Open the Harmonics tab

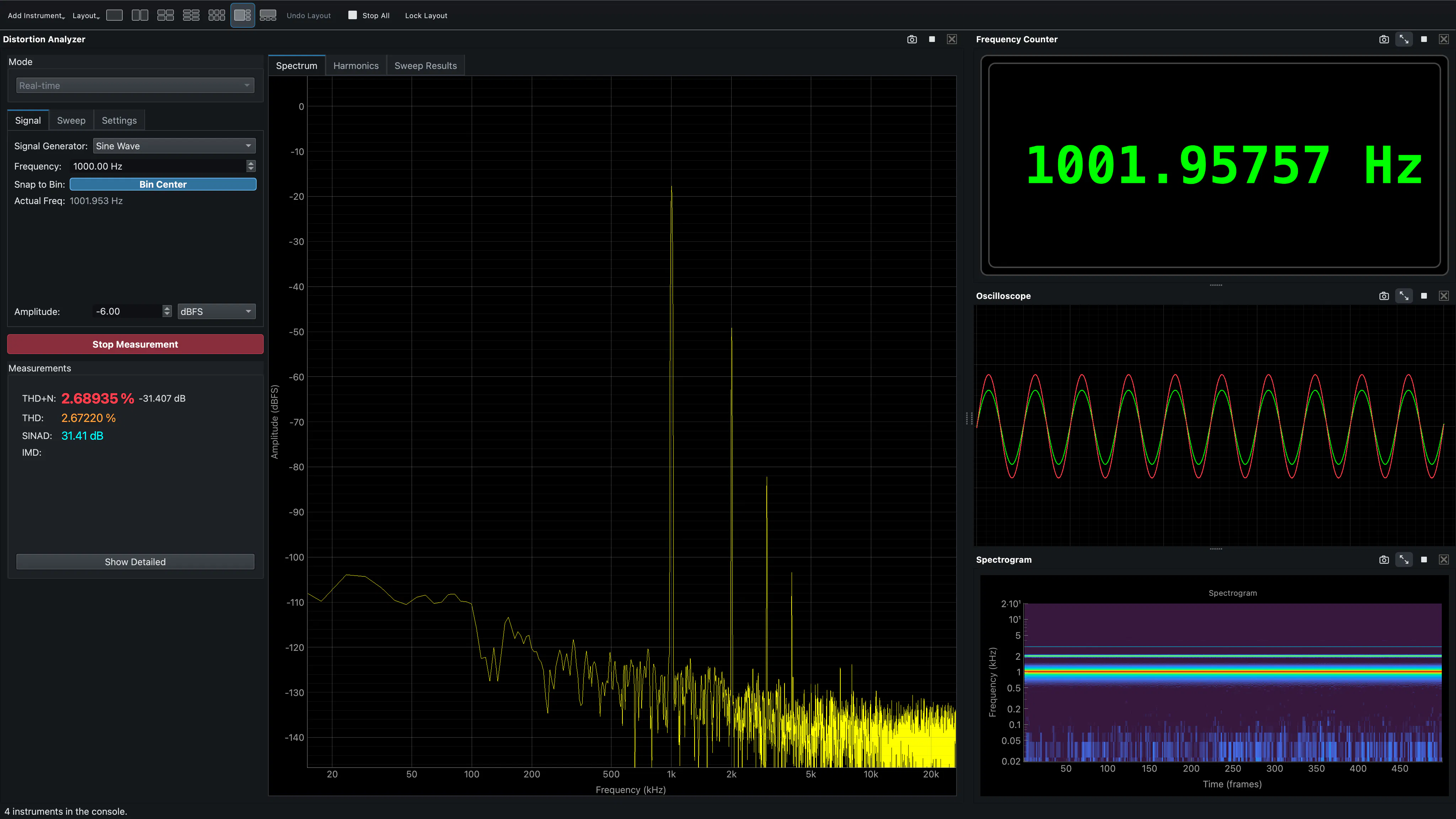[356, 65]
